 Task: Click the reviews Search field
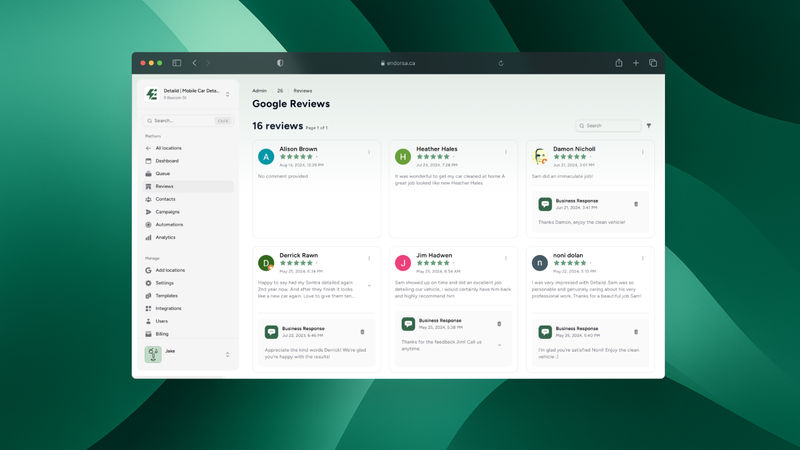pyautogui.click(x=608, y=126)
